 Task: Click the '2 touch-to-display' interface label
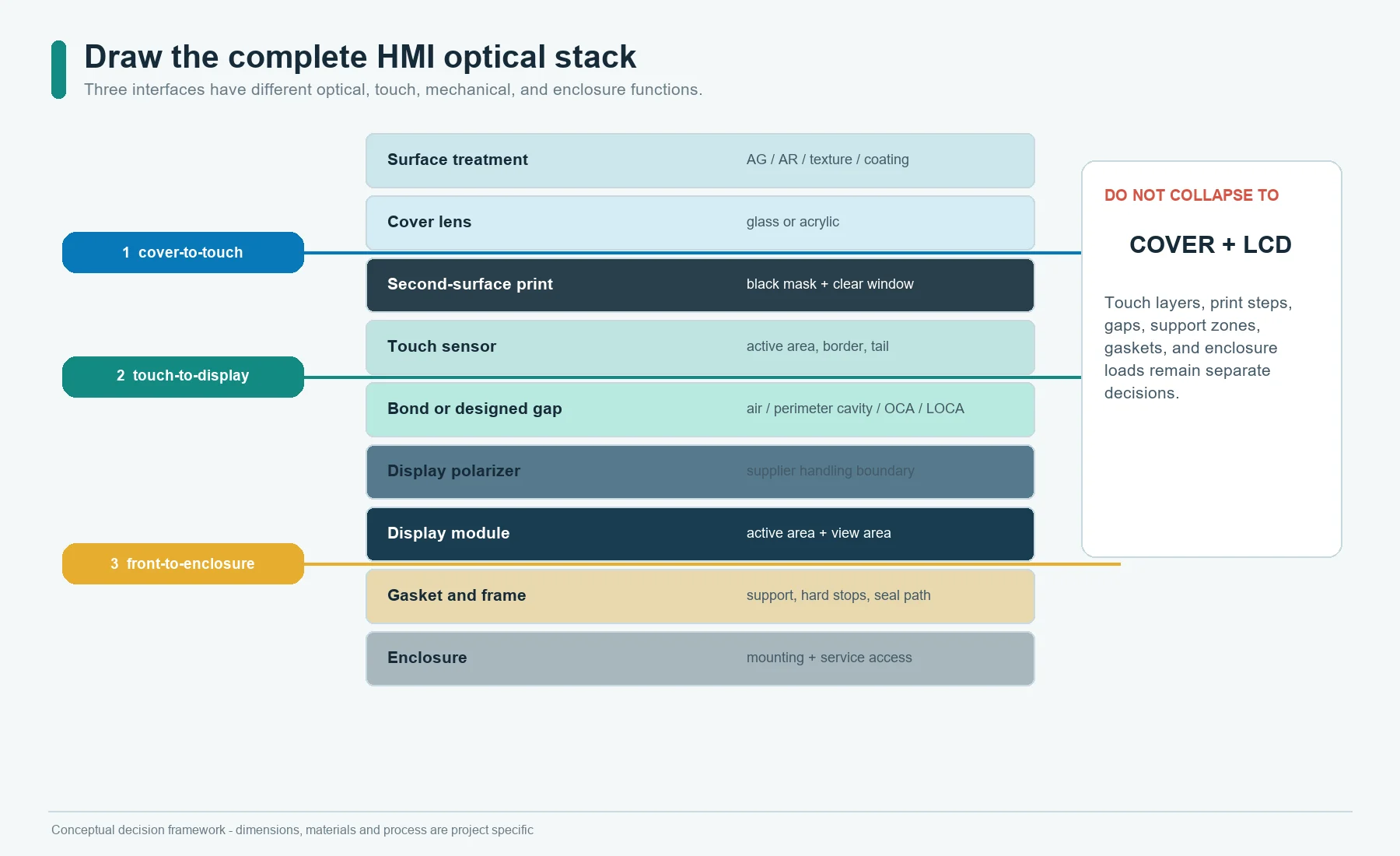coord(183,377)
